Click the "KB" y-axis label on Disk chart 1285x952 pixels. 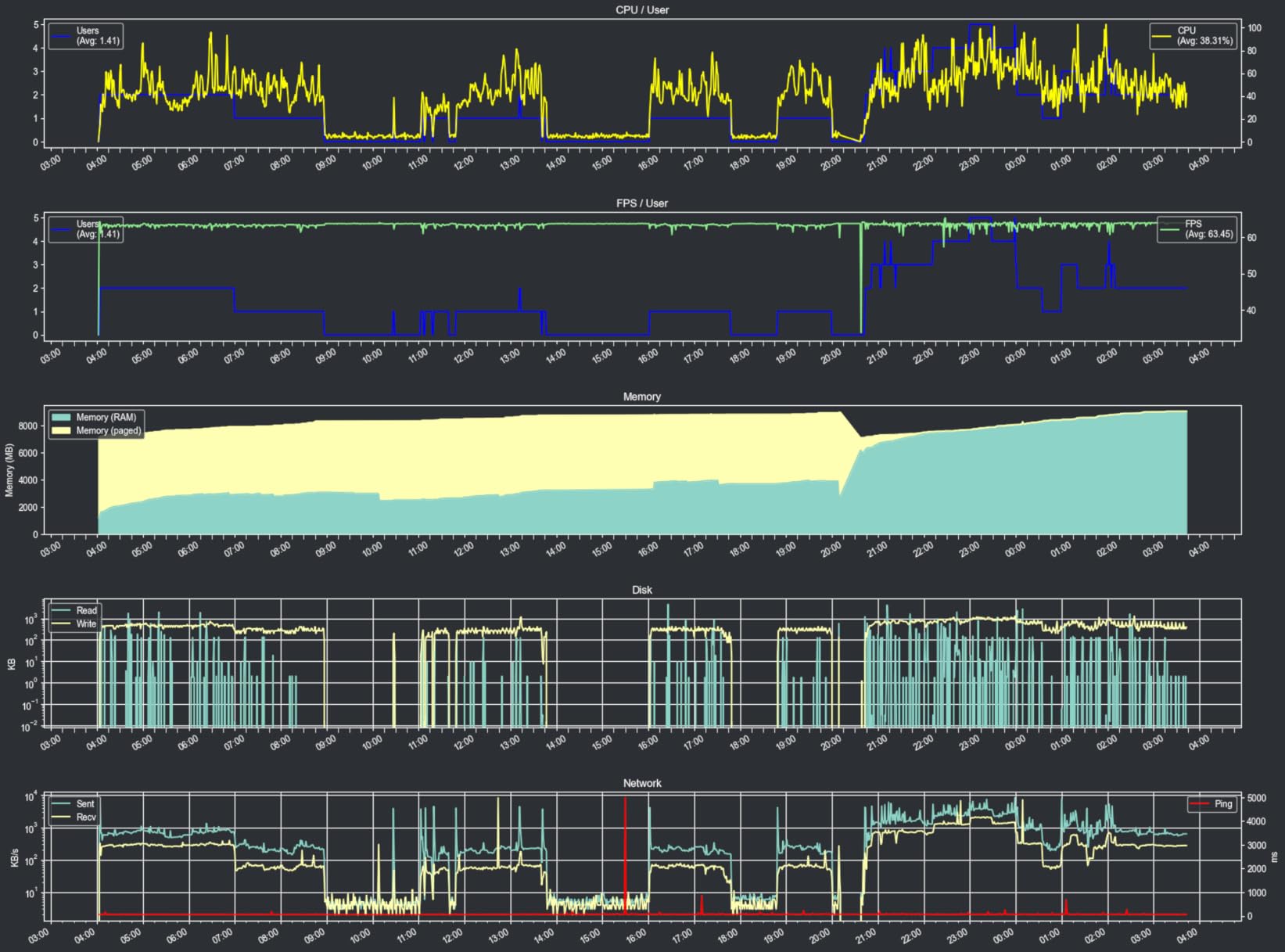(x=11, y=664)
